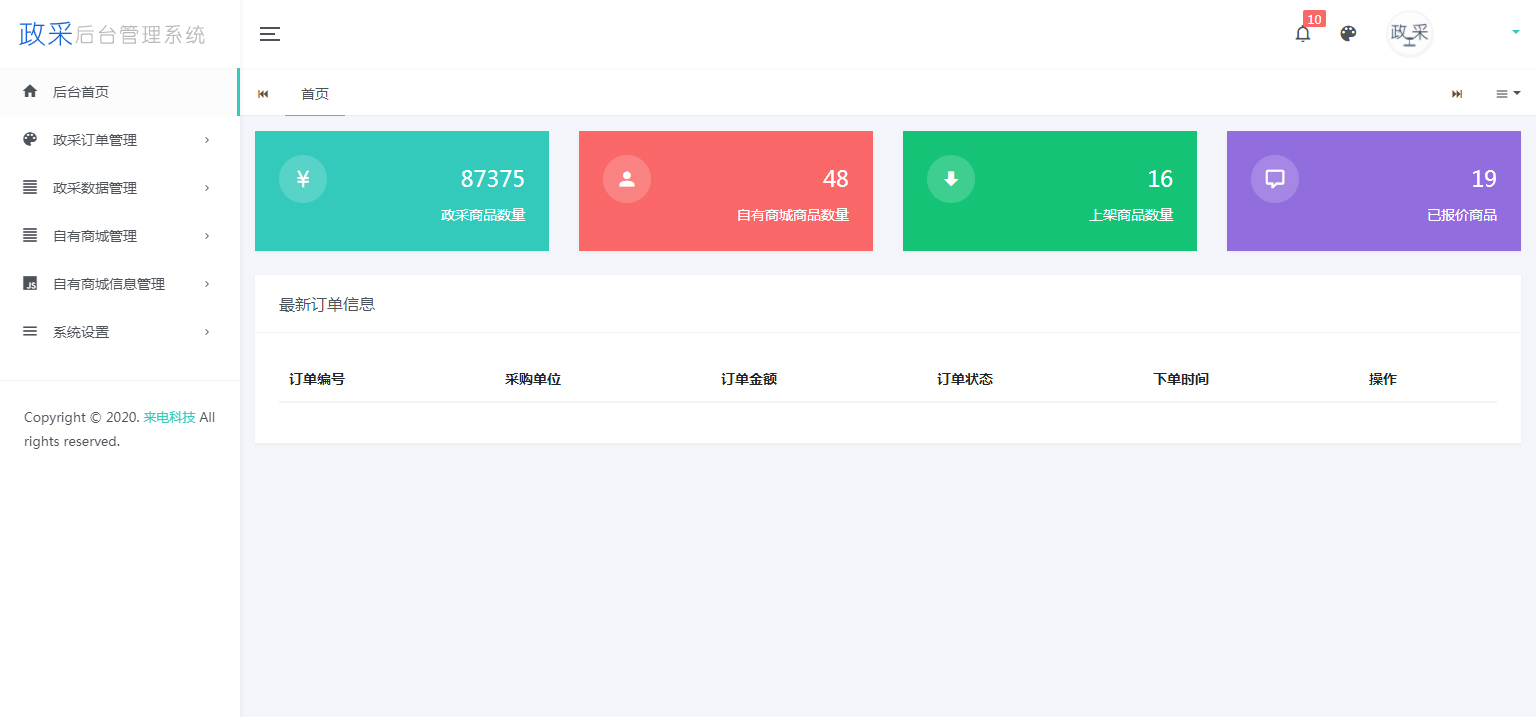Viewport: 1536px width, 717px height.
Task: Click the 自有商城商品数量 label
Action: 793,215
